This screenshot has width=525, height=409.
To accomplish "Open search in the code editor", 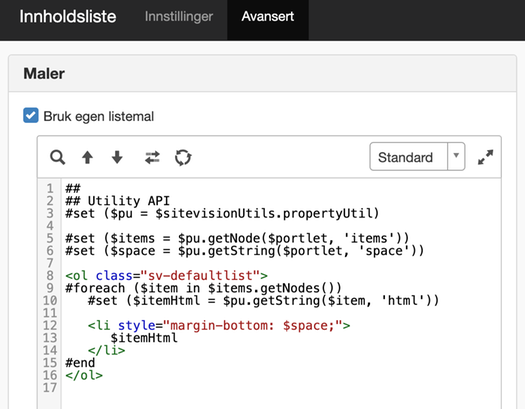I will pyautogui.click(x=58, y=157).
